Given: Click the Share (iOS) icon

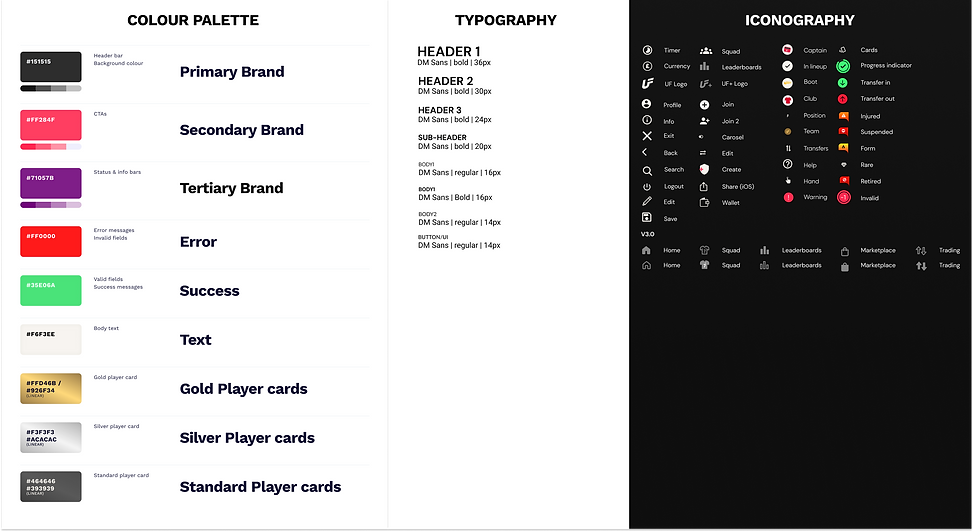Looking at the screenshot, I should pos(704,186).
